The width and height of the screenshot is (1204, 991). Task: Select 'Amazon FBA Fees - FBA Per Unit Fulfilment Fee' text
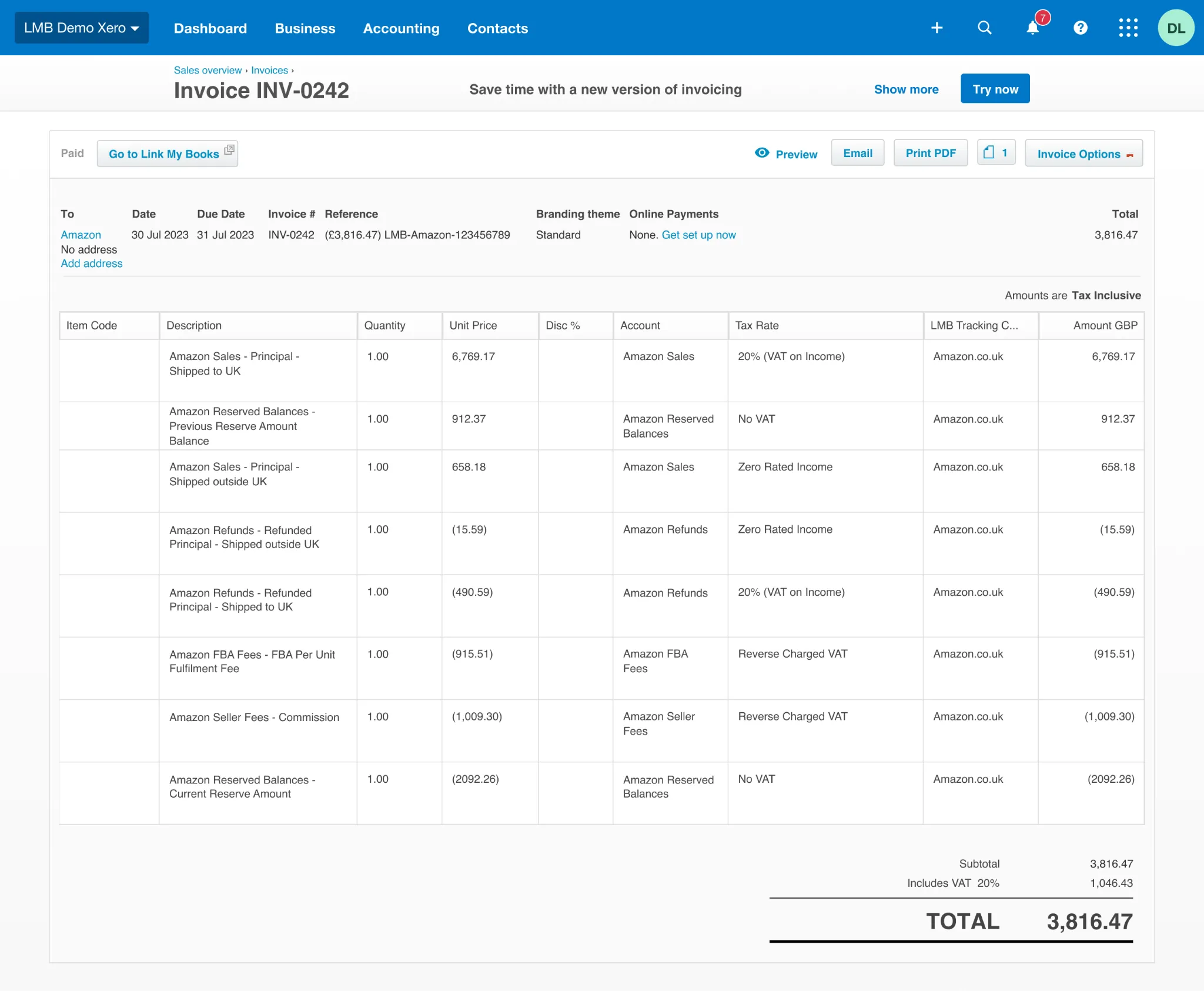tap(252, 662)
